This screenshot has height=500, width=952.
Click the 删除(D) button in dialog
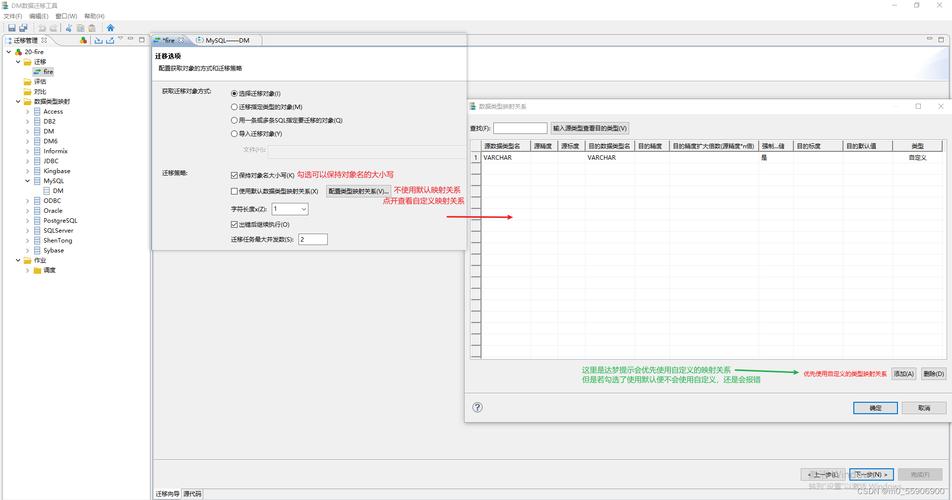[x=933, y=374]
